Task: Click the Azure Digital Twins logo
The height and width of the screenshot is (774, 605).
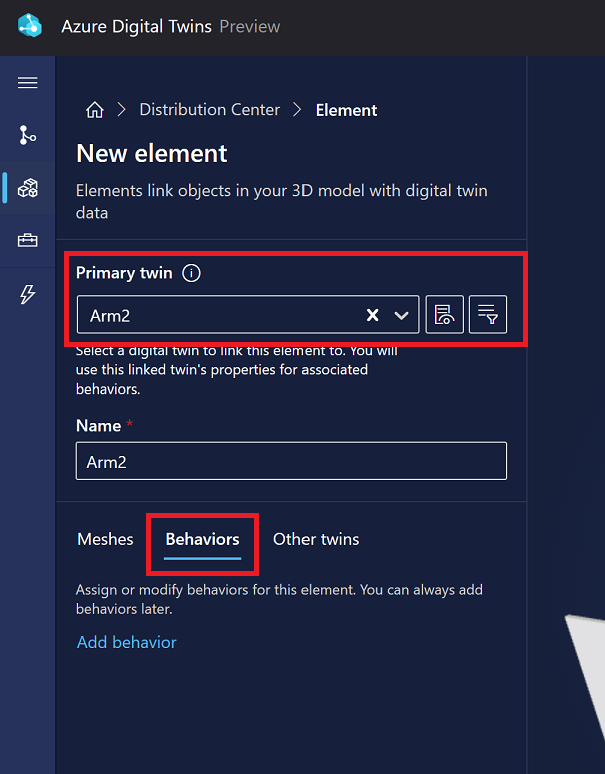Action: click(x=30, y=27)
